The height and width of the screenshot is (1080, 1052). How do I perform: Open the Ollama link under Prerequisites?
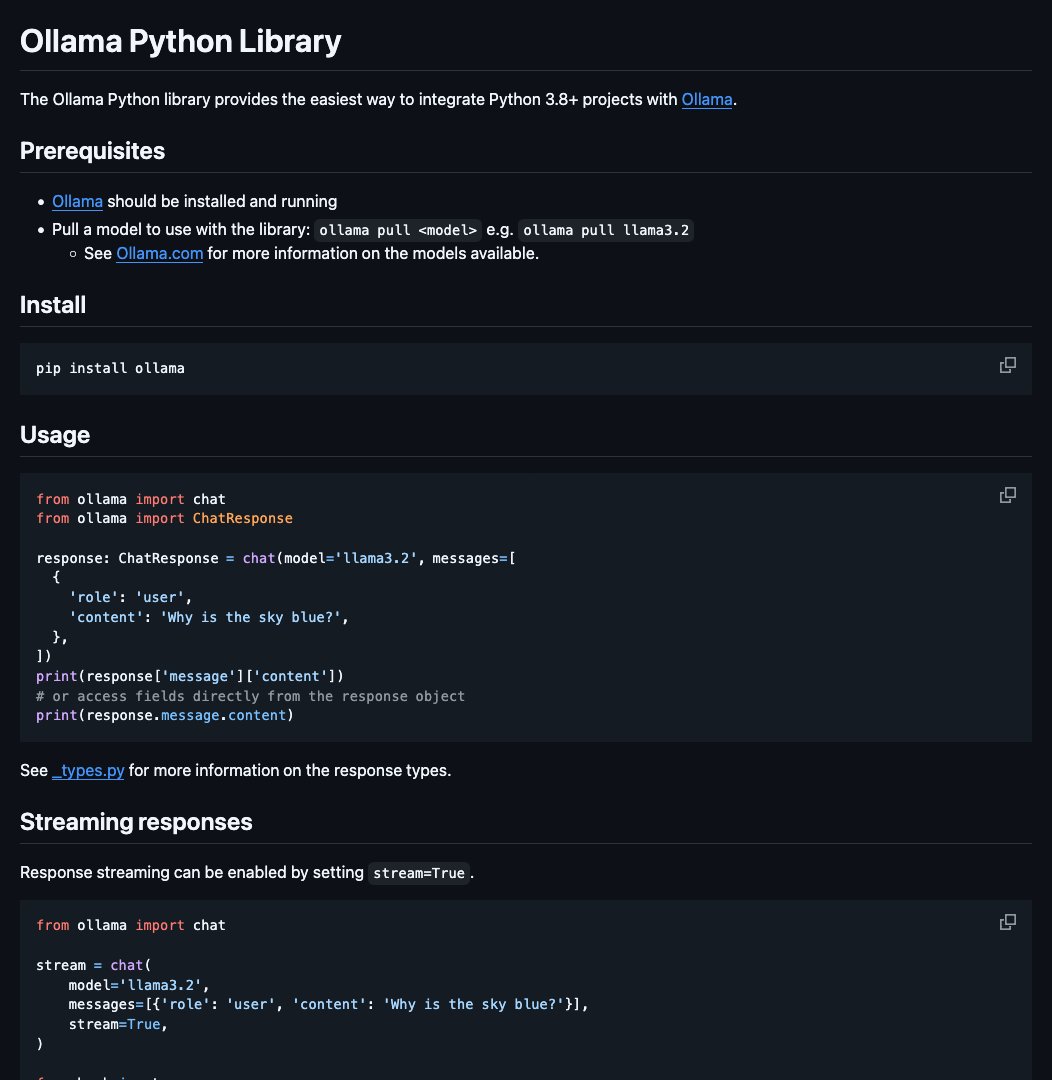[x=77, y=202]
